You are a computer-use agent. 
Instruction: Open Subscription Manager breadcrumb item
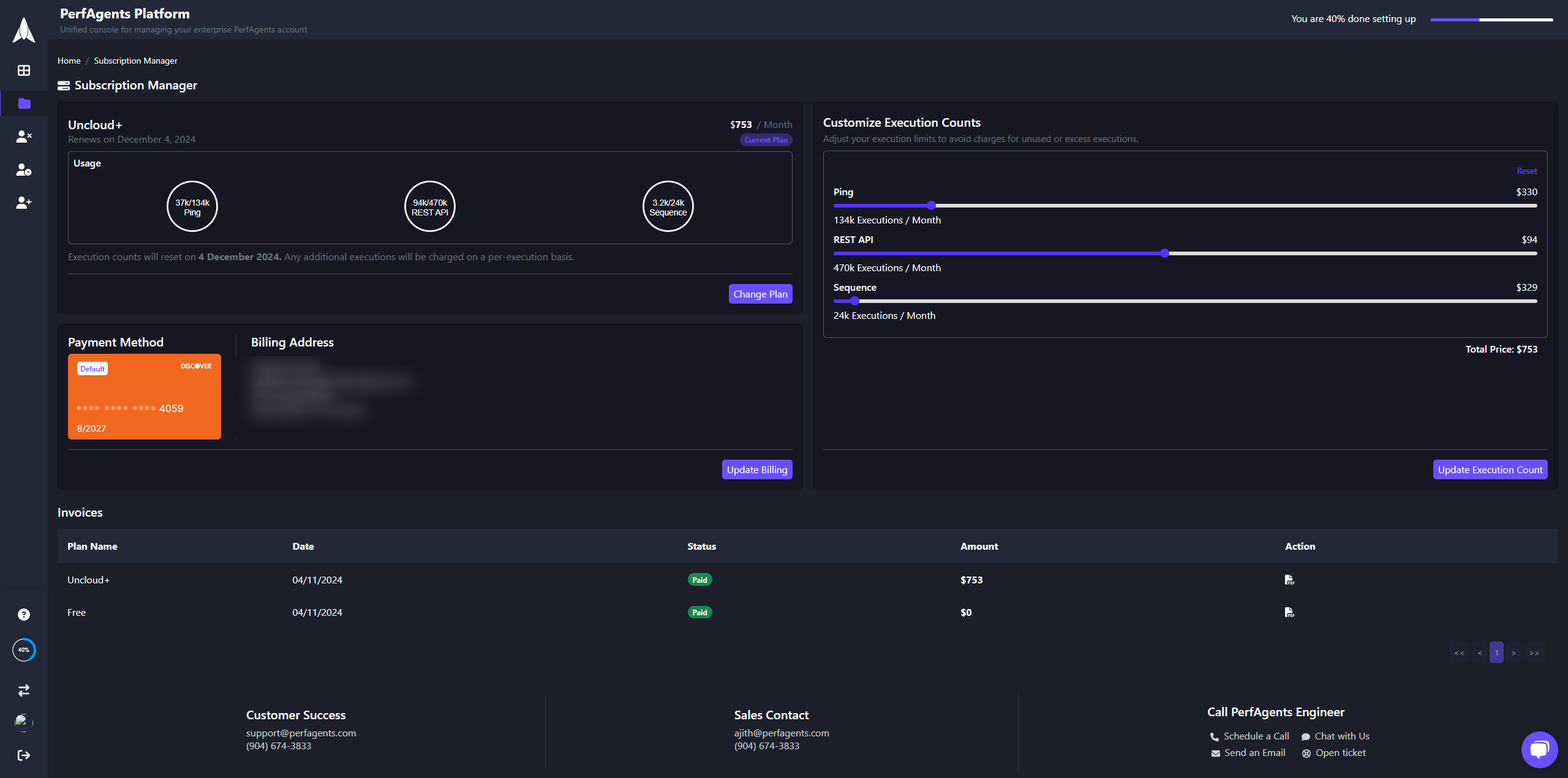click(135, 61)
